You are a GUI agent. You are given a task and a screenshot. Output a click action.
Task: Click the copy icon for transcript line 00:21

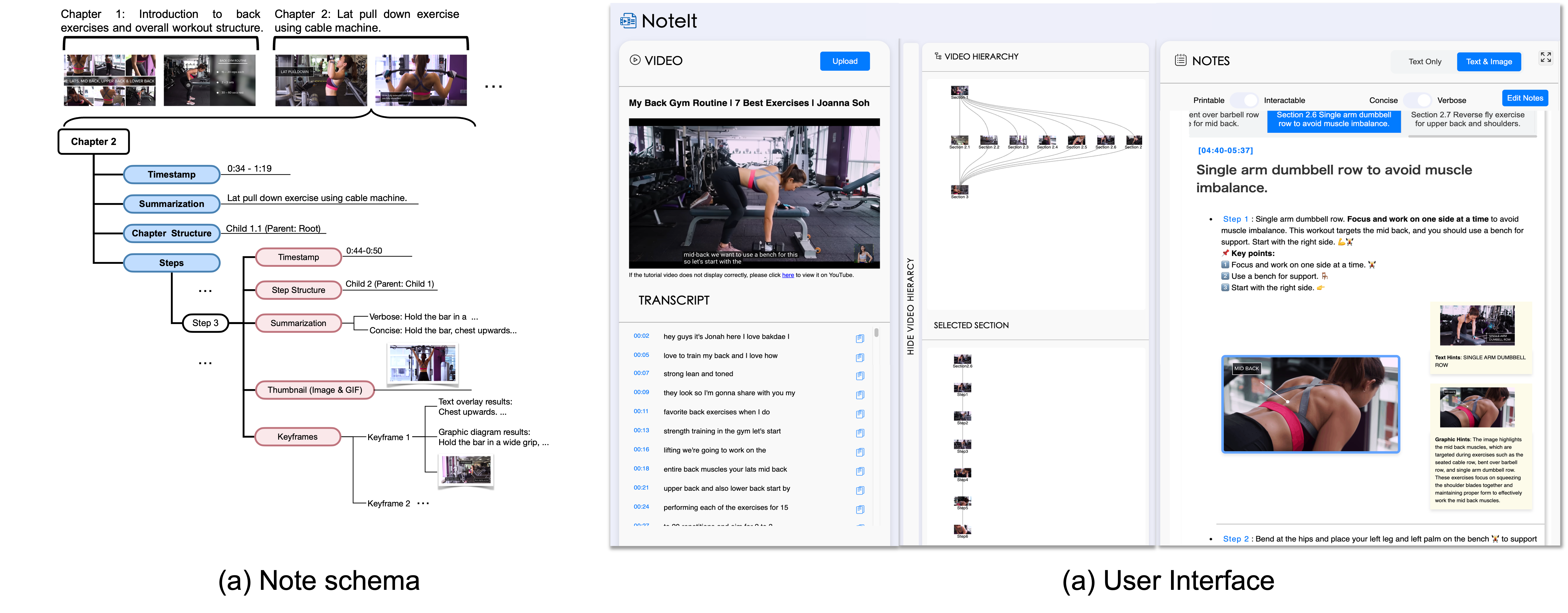(860, 491)
